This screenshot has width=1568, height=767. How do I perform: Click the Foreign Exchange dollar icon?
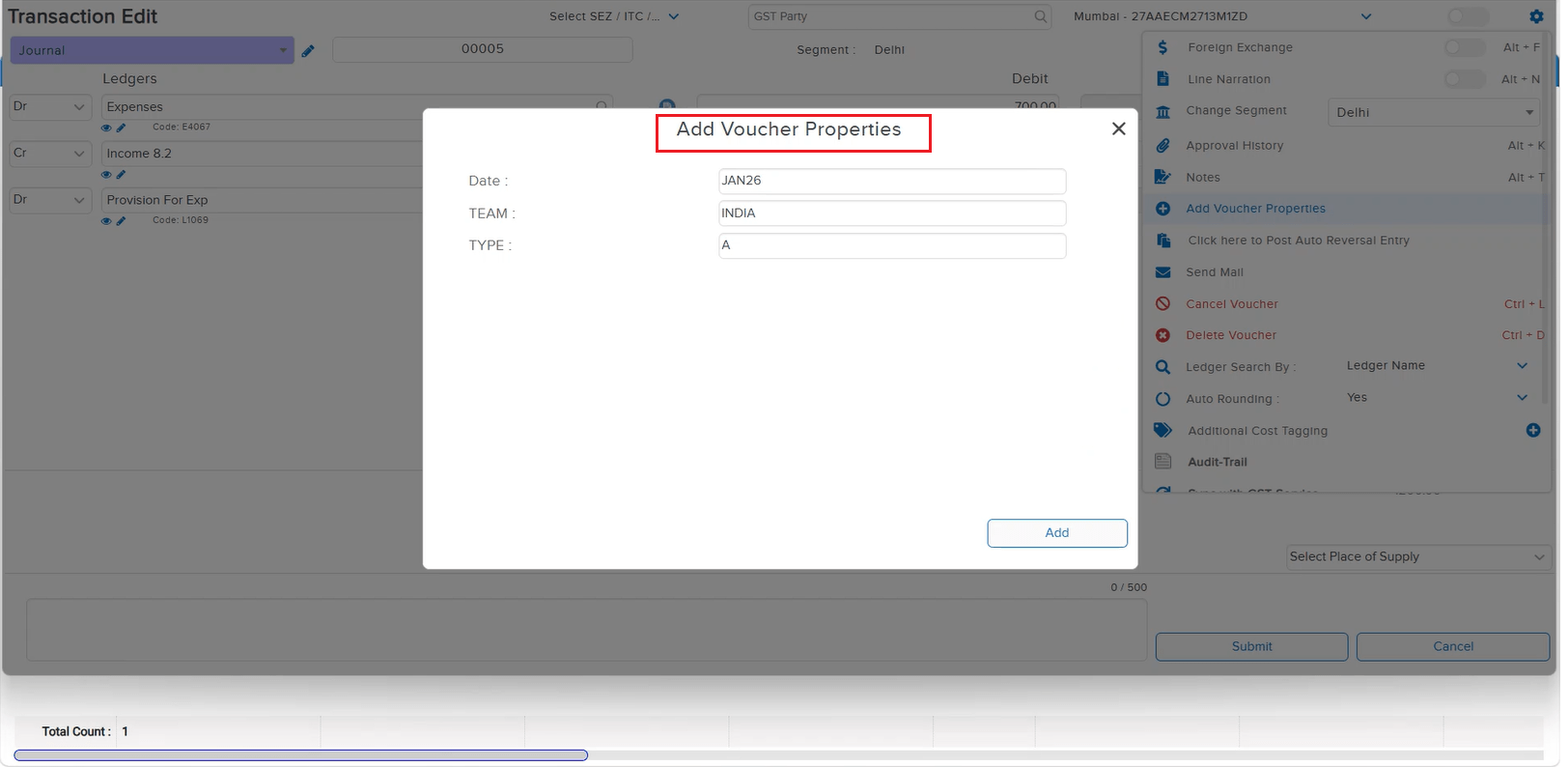click(x=1162, y=47)
